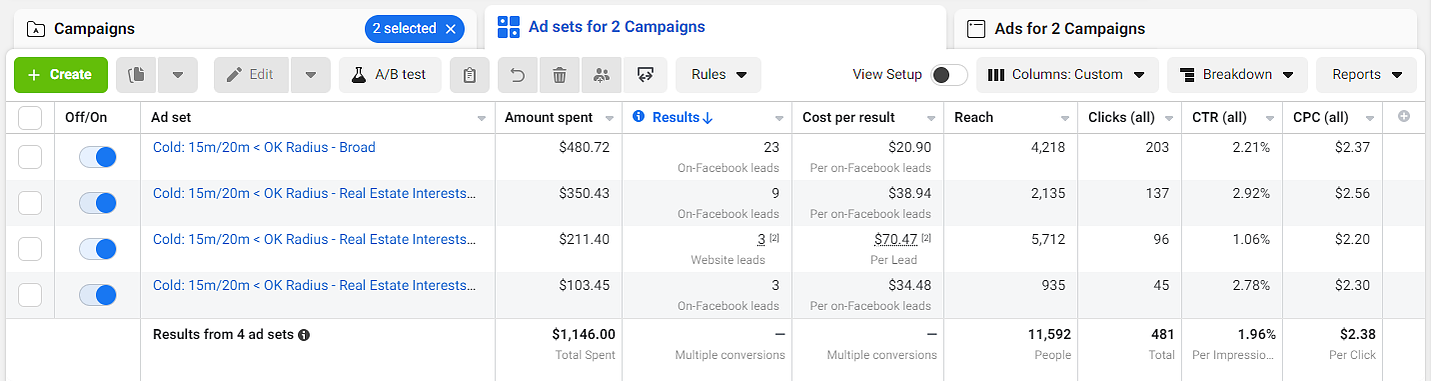Toggle the View Setup switch

coord(949,75)
